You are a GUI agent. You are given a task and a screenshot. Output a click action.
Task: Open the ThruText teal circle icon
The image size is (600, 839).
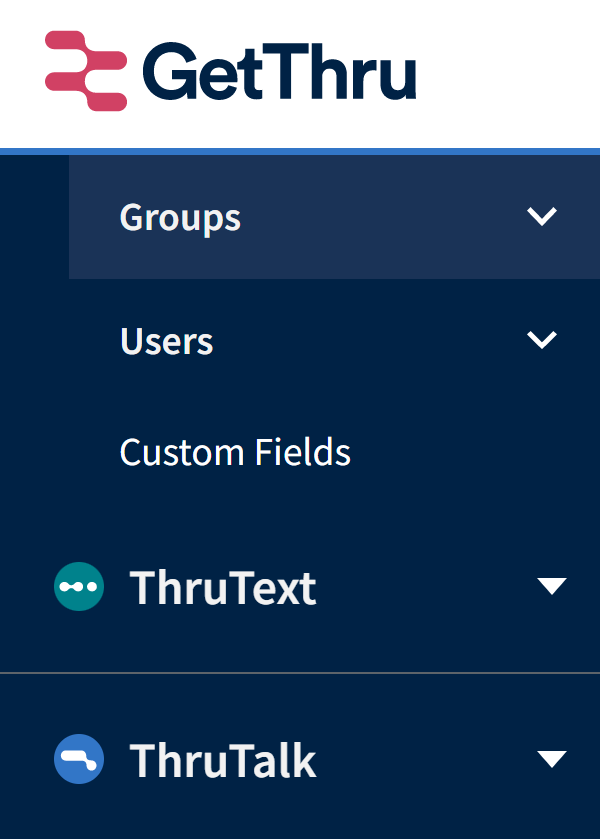[x=79, y=586]
